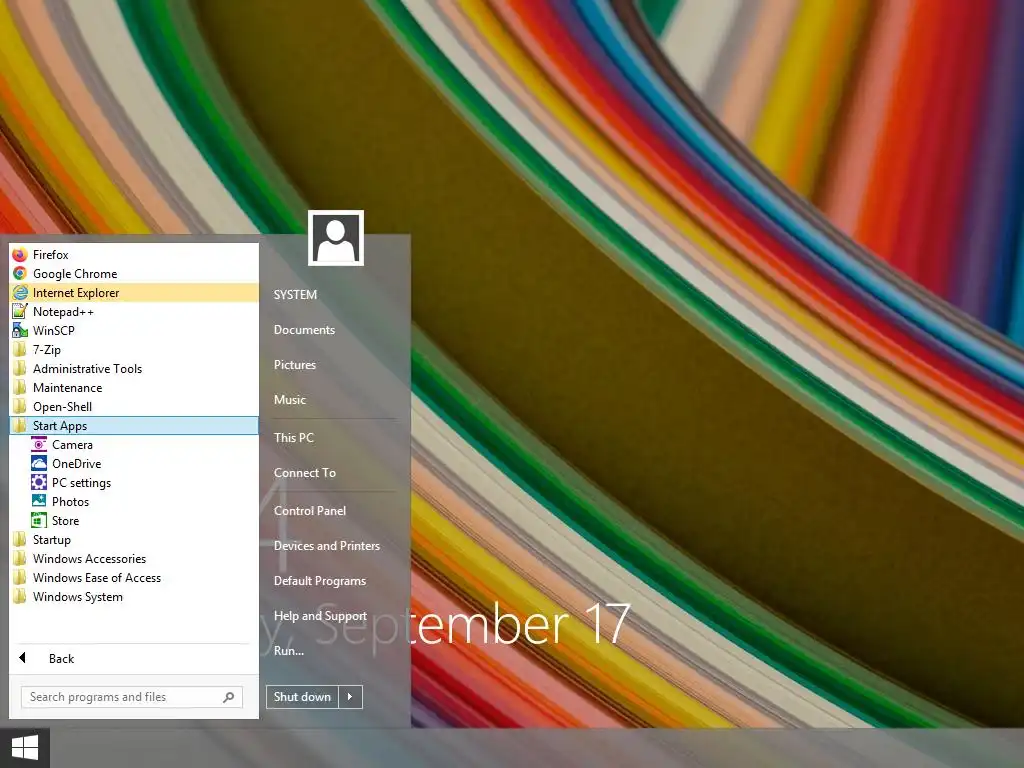Open the Shut down options arrow

[350, 697]
